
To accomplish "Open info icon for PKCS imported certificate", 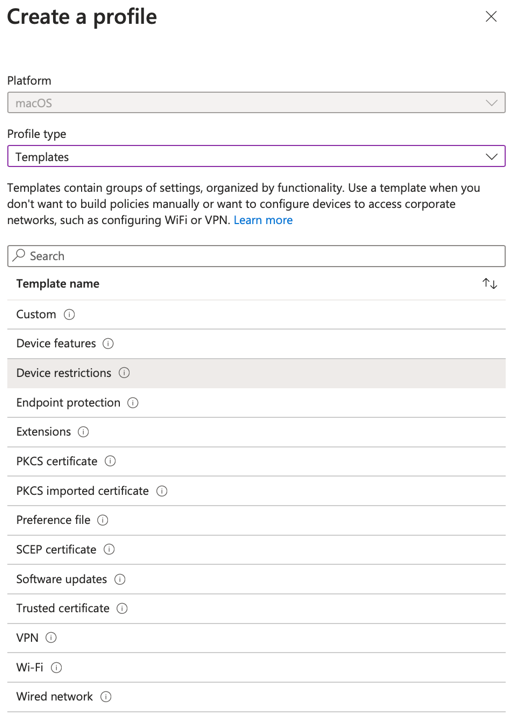I will coord(162,491).
